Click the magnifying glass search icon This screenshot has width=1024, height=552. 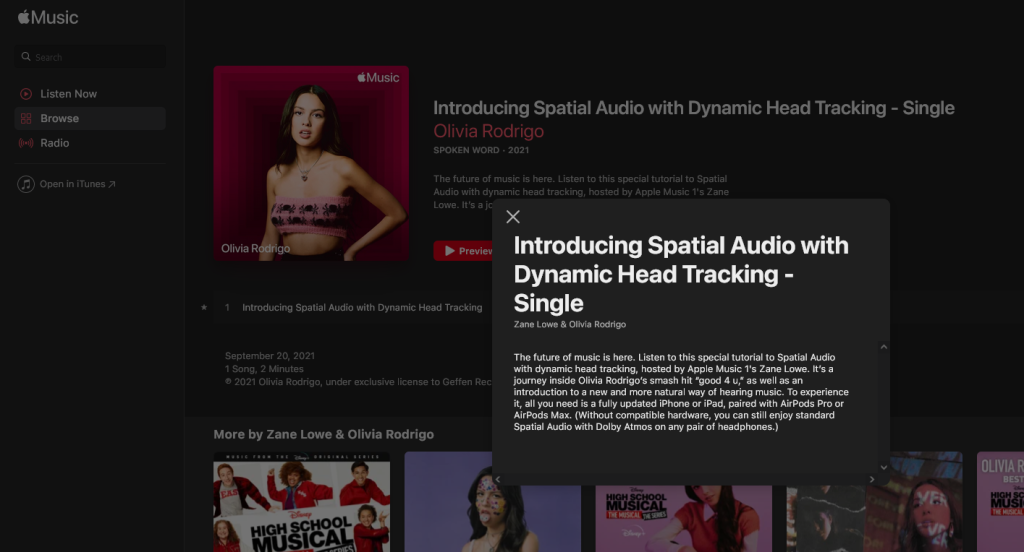(26, 57)
